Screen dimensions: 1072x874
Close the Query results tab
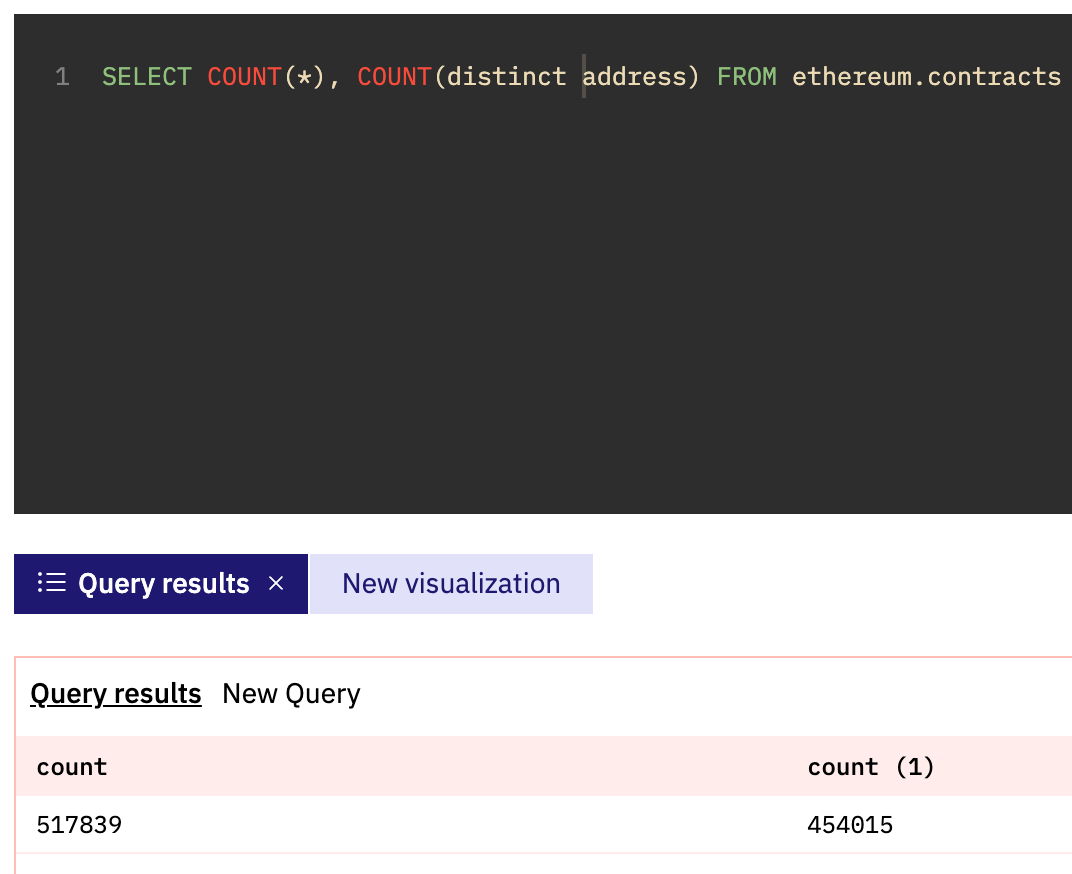(276, 583)
